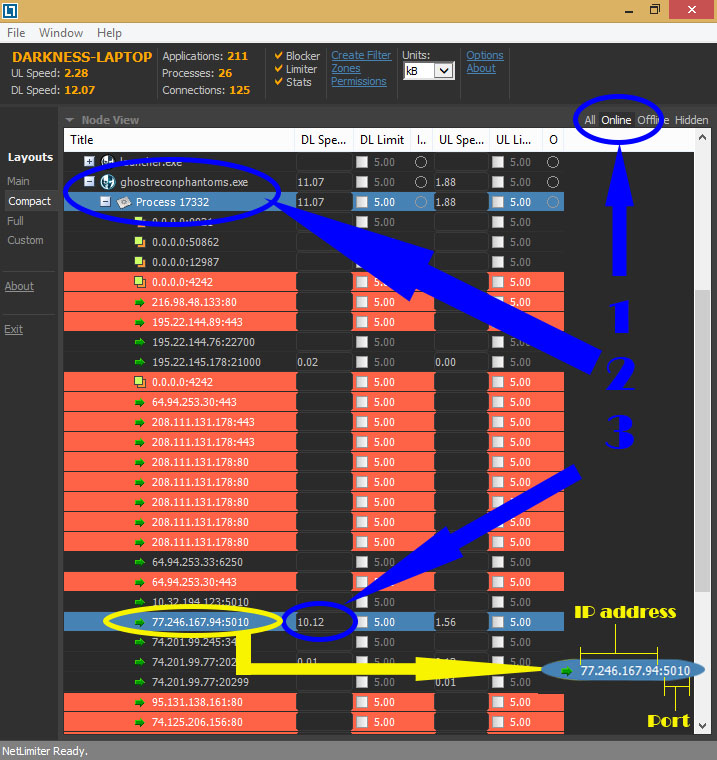Click listening socket icon for 0.0.0.0:50862
The height and width of the screenshot is (760, 717).
click(140, 242)
